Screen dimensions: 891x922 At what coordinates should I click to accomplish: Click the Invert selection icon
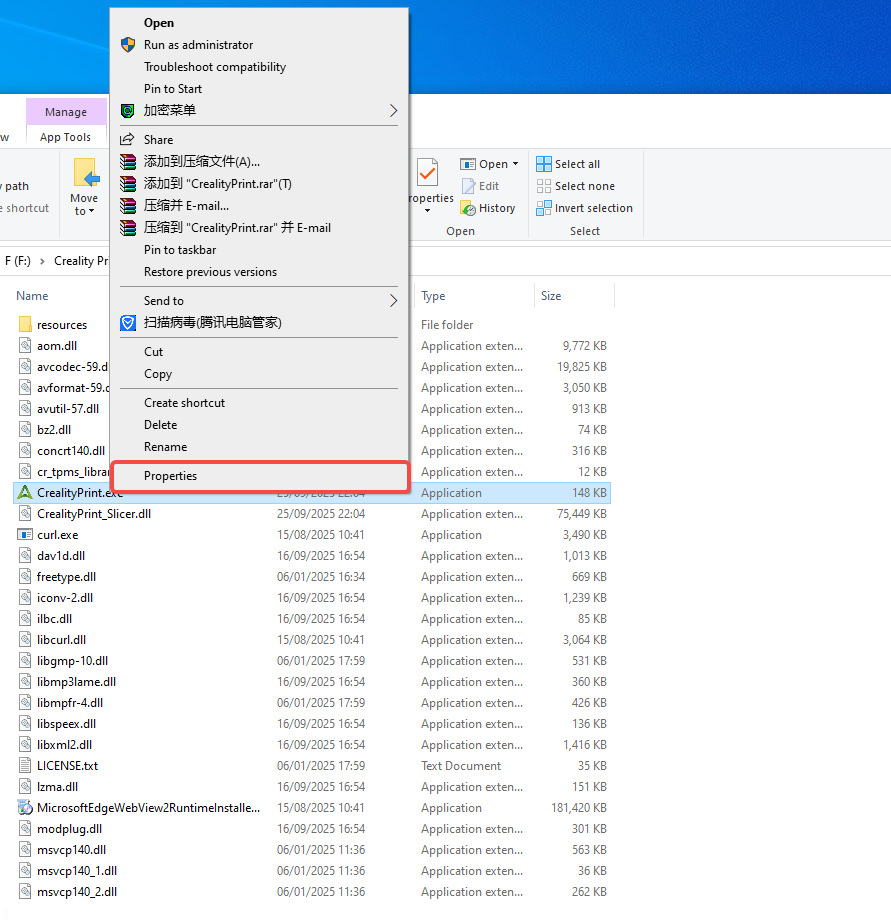pos(544,208)
